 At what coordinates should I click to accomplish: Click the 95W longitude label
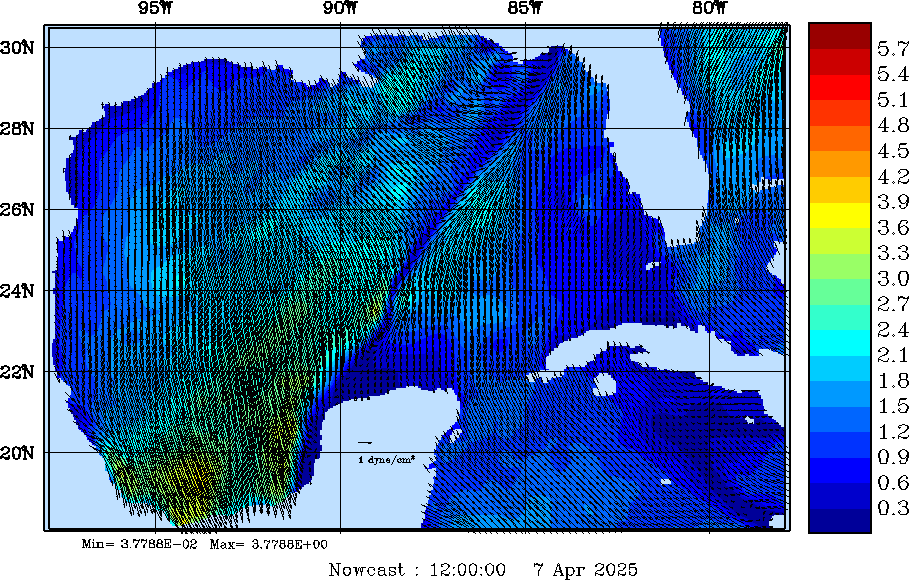click(155, 8)
